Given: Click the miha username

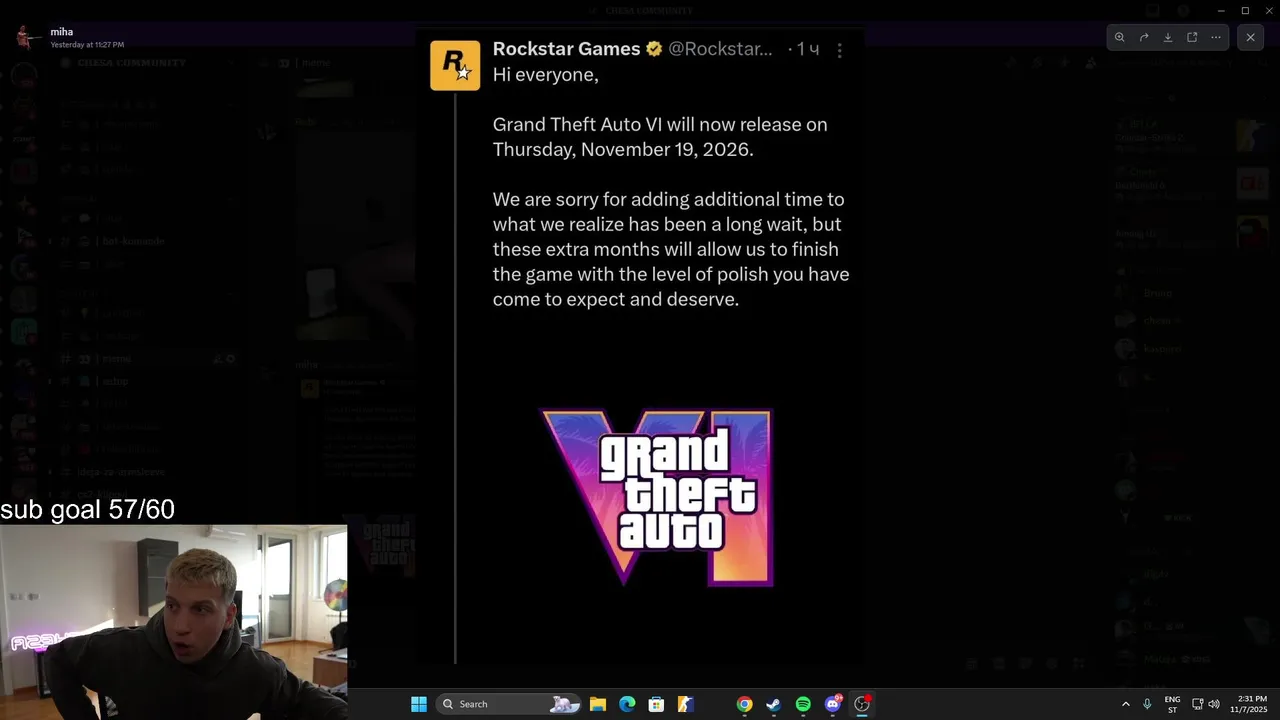Looking at the screenshot, I should point(62,32).
